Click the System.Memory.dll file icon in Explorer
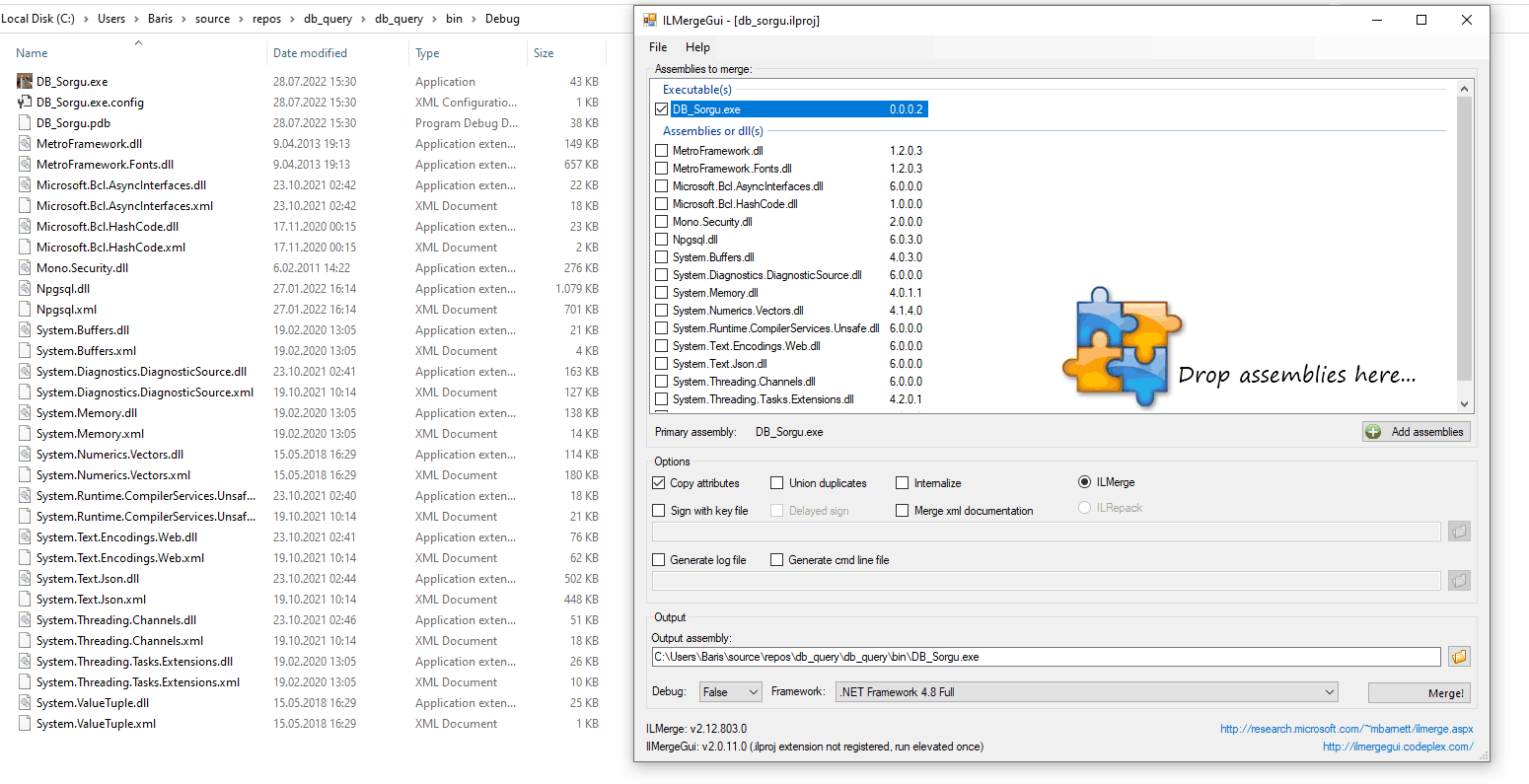Image resolution: width=1529 pixels, height=784 pixels. tap(25, 412)
